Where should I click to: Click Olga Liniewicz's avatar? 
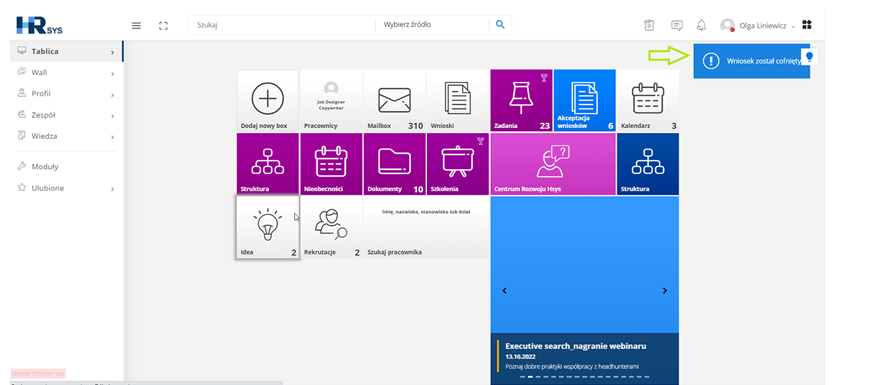[727, 25]
